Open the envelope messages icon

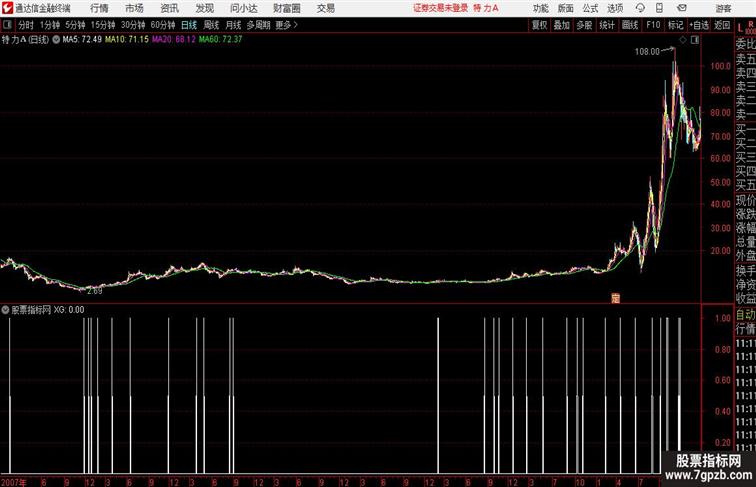(x=681, y=8)
